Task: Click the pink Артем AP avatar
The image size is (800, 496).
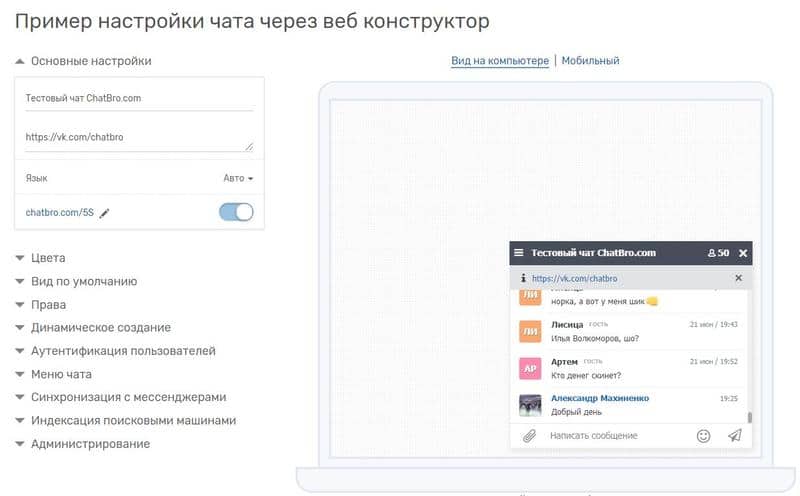Action: [x=530, y=368]
